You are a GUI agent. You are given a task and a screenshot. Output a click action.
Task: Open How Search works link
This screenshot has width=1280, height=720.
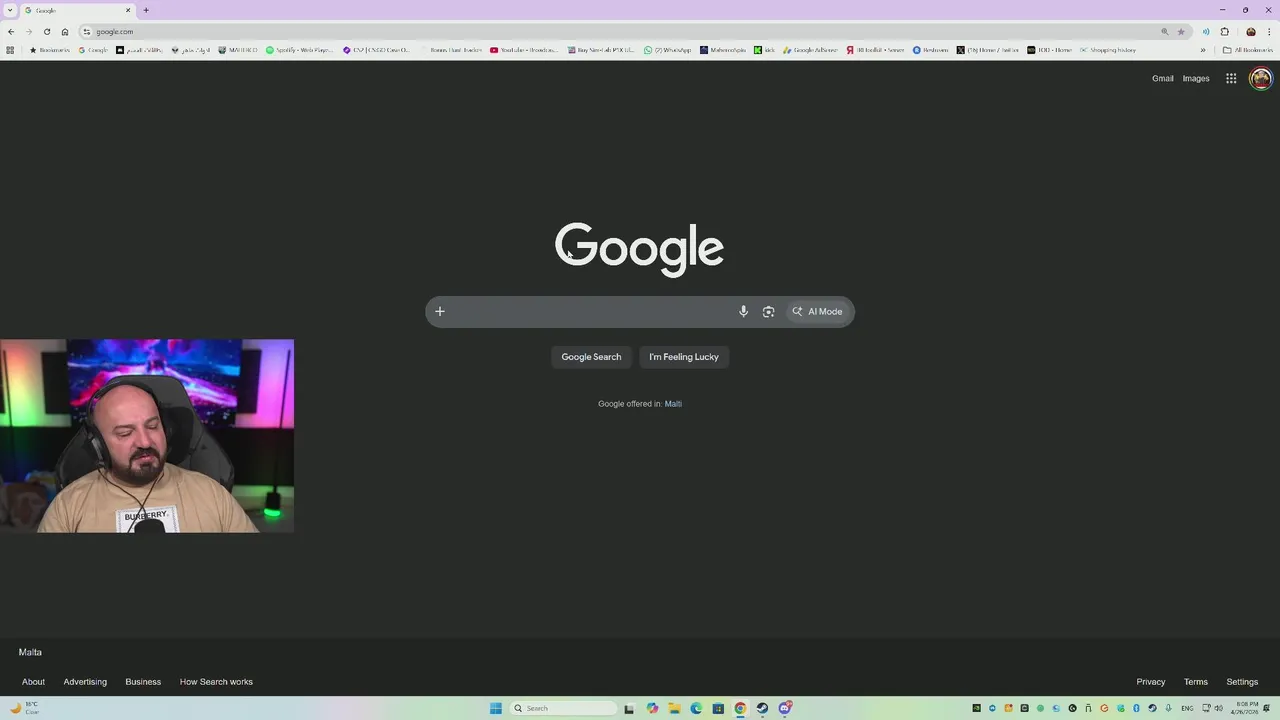(x=216, y=682)
